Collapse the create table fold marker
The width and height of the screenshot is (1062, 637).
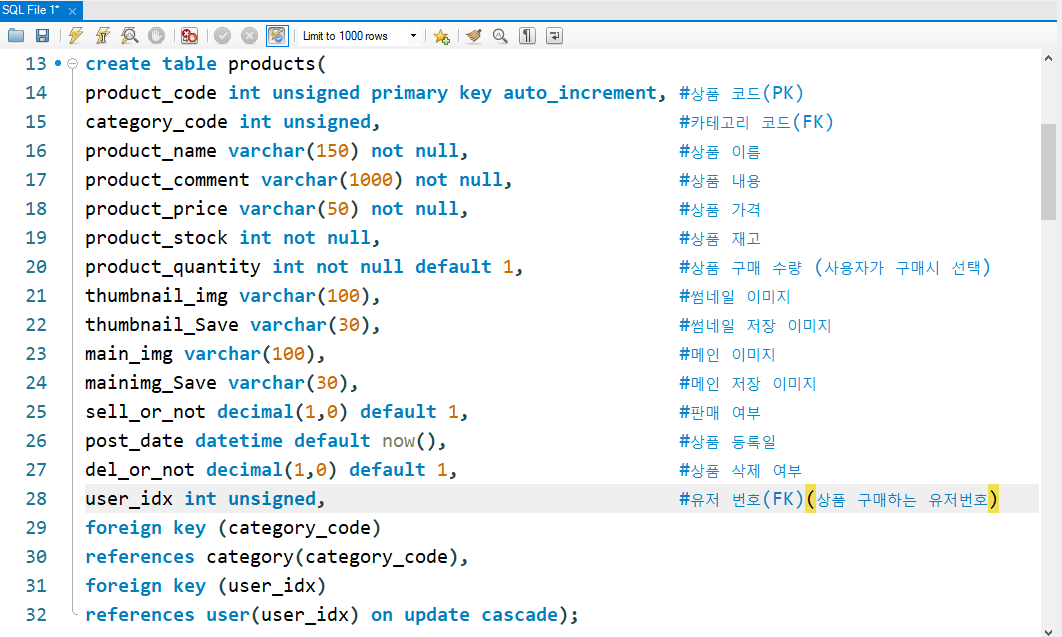pyautogui.click(x=72, y=64)
